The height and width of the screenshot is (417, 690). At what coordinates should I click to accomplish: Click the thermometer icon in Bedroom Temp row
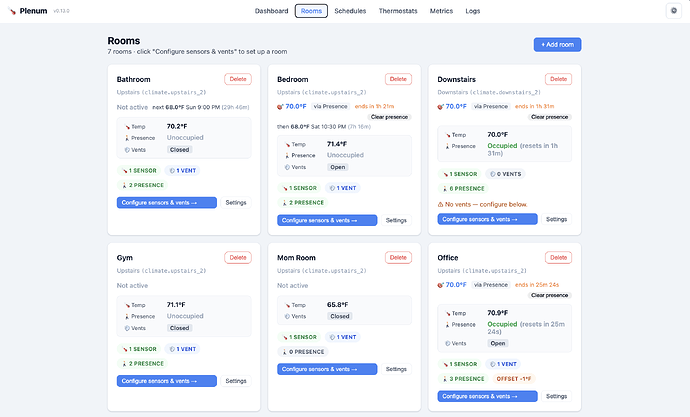[x=287, y=145]
